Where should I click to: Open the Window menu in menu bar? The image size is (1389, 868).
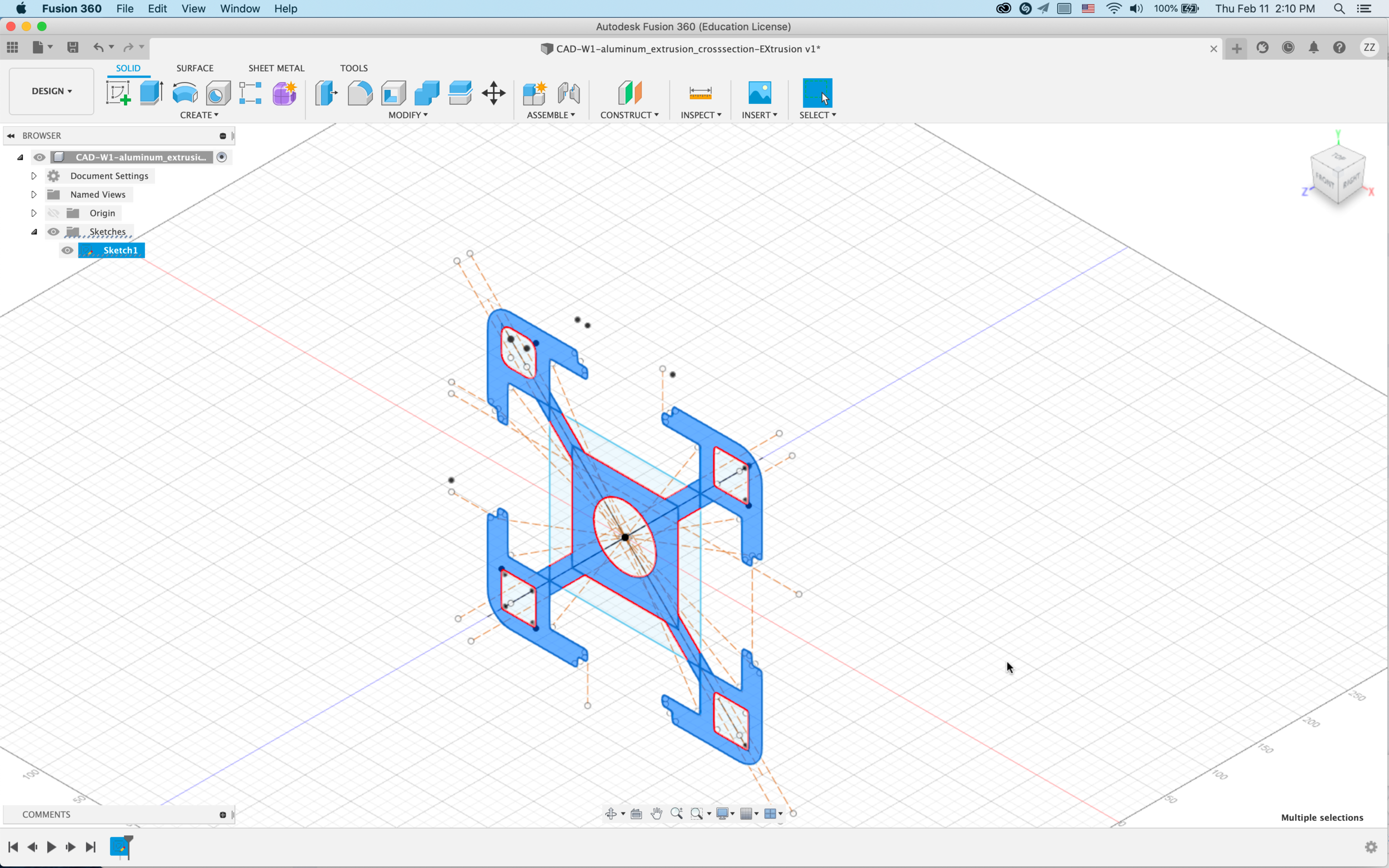239,9
